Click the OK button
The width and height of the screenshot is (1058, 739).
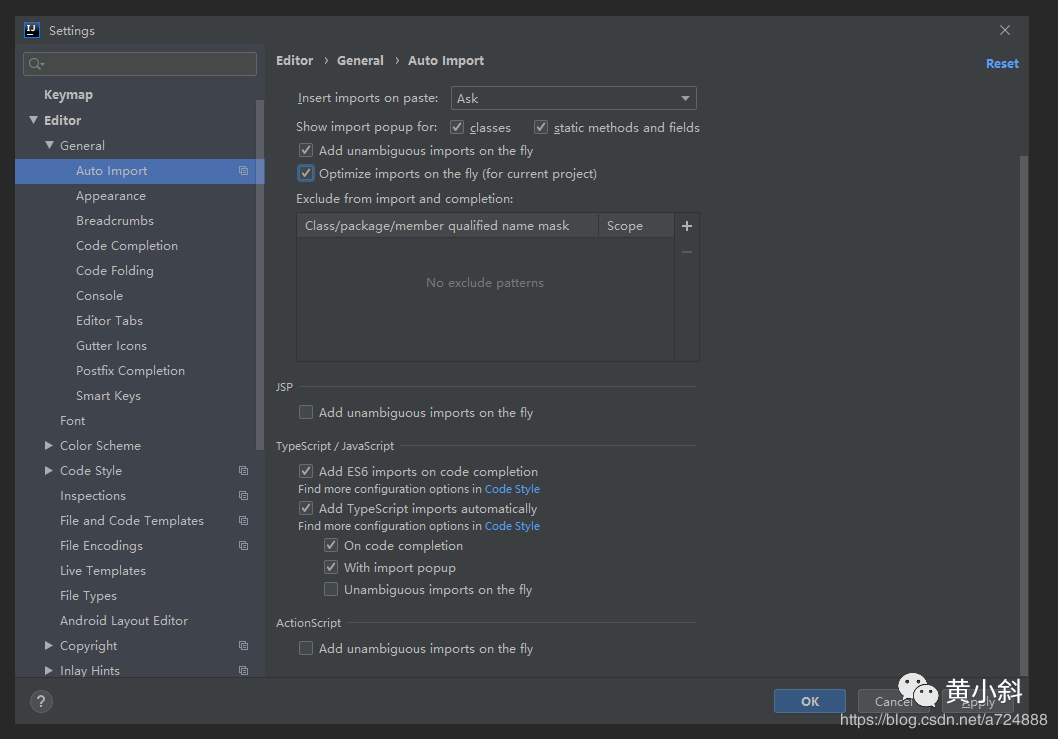coord(810,701)
